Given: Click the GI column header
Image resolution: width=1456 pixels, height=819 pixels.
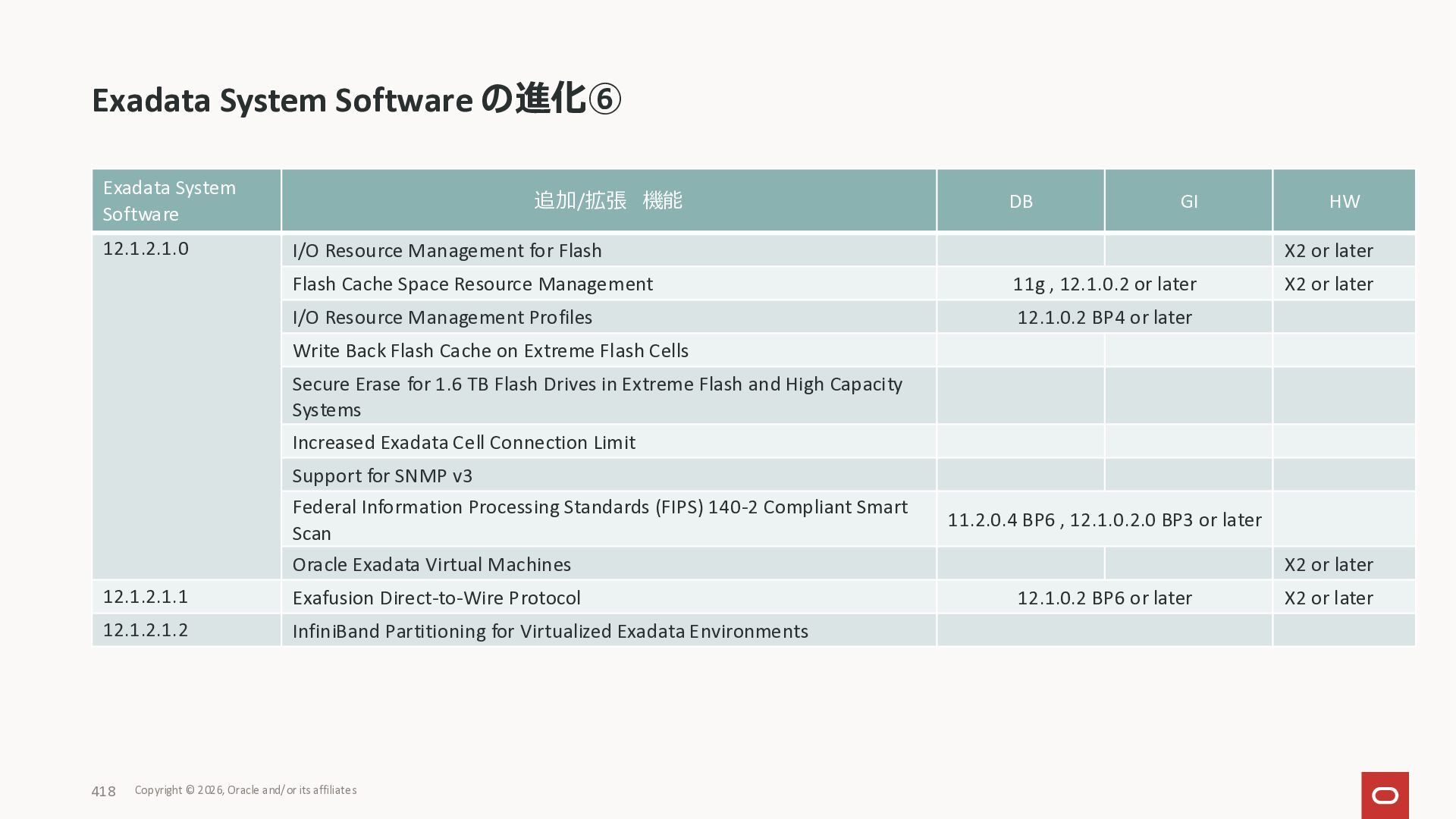Looking at the screenshot, I should pos(1188,201).
